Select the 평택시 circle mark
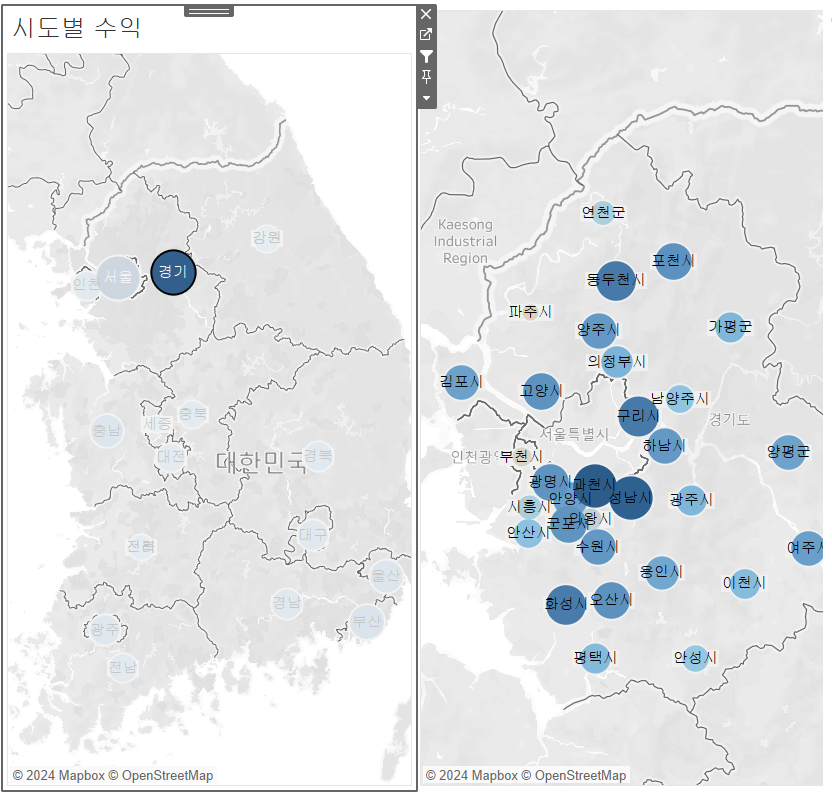 pyautogui.click(x=595, y=658)
